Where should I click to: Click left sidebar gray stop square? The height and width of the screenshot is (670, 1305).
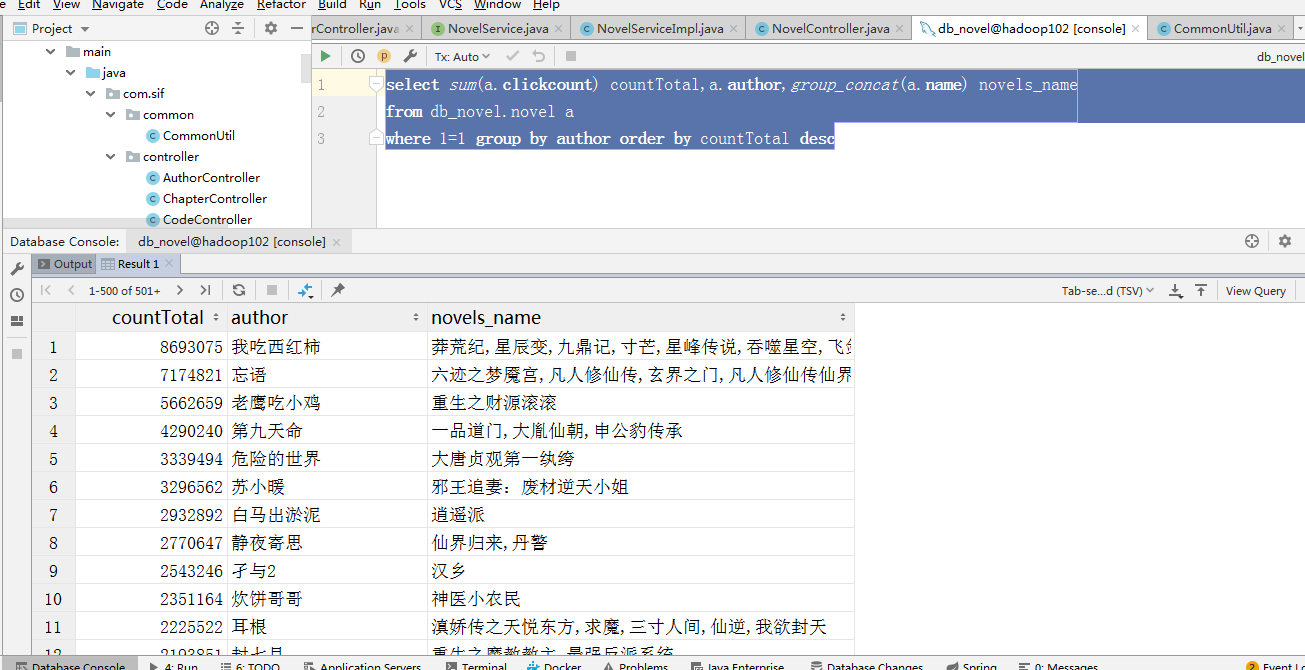(x=17, y=354)
